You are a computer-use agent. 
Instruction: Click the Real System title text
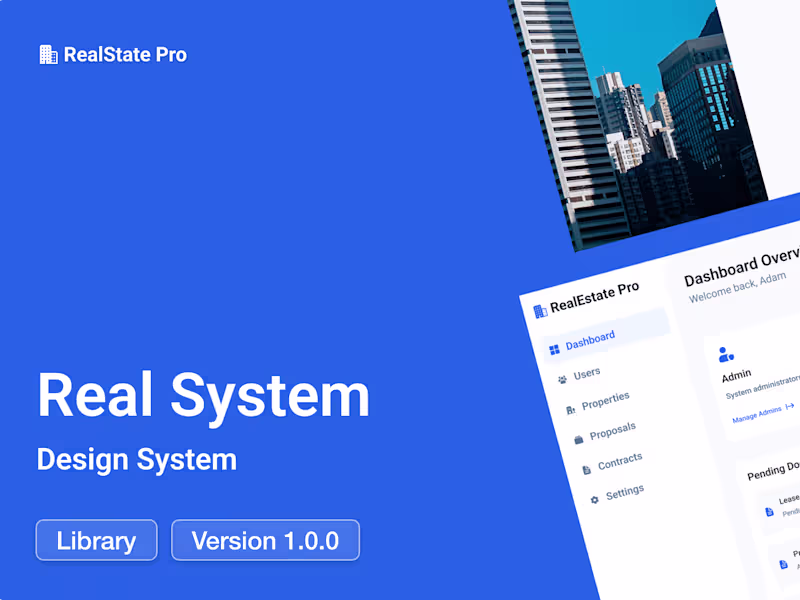[x=203, y=396]
